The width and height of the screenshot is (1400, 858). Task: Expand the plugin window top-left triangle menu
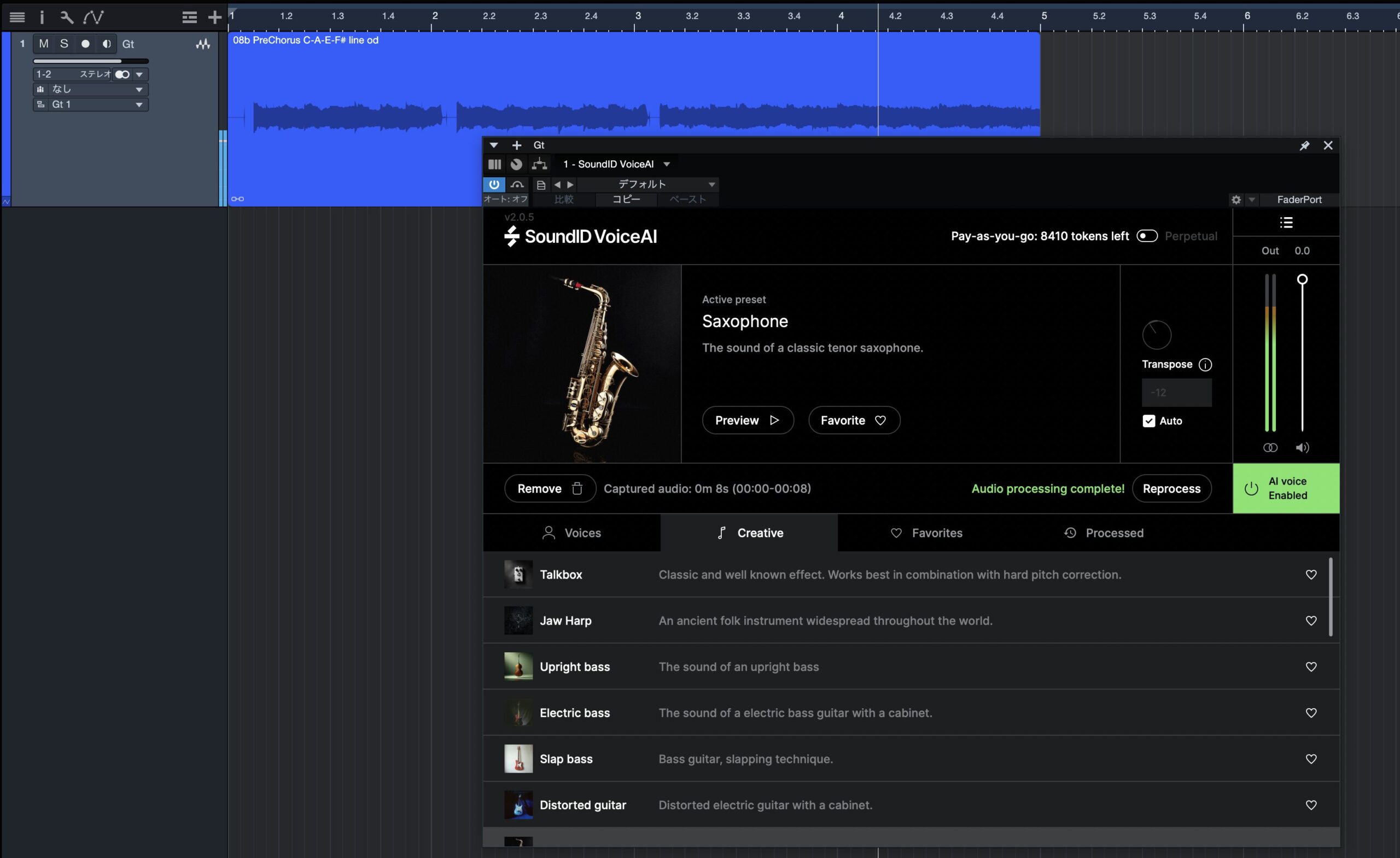point(493,145)
